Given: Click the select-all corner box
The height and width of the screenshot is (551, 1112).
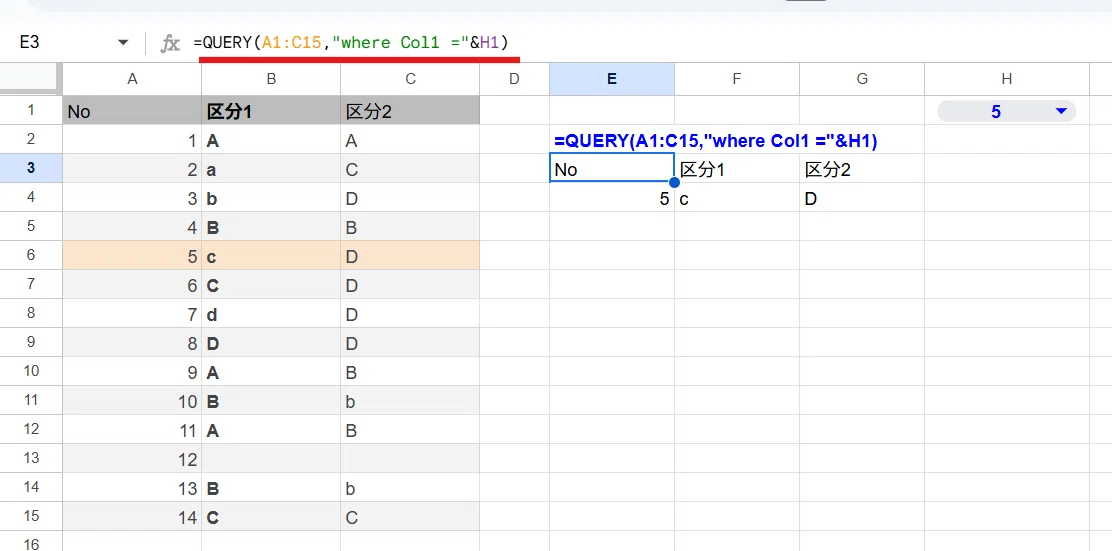Looking at the screenshot, I should point(30,79).
